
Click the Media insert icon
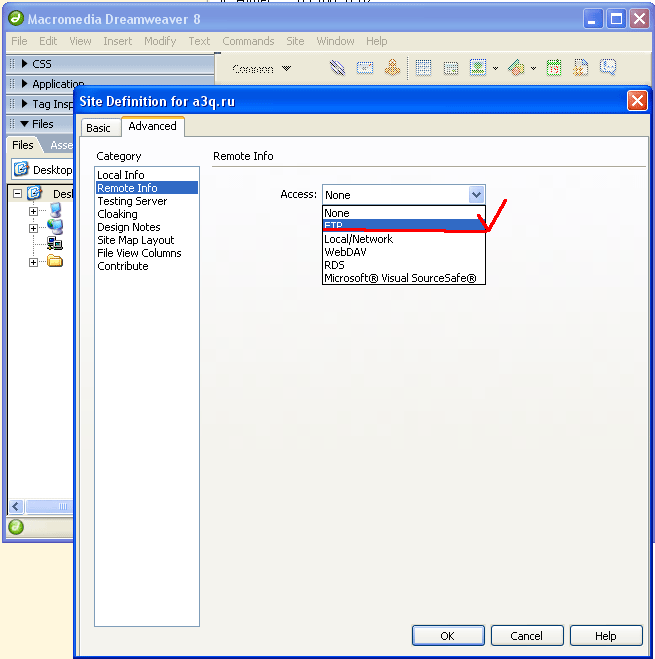coord(516,68)
